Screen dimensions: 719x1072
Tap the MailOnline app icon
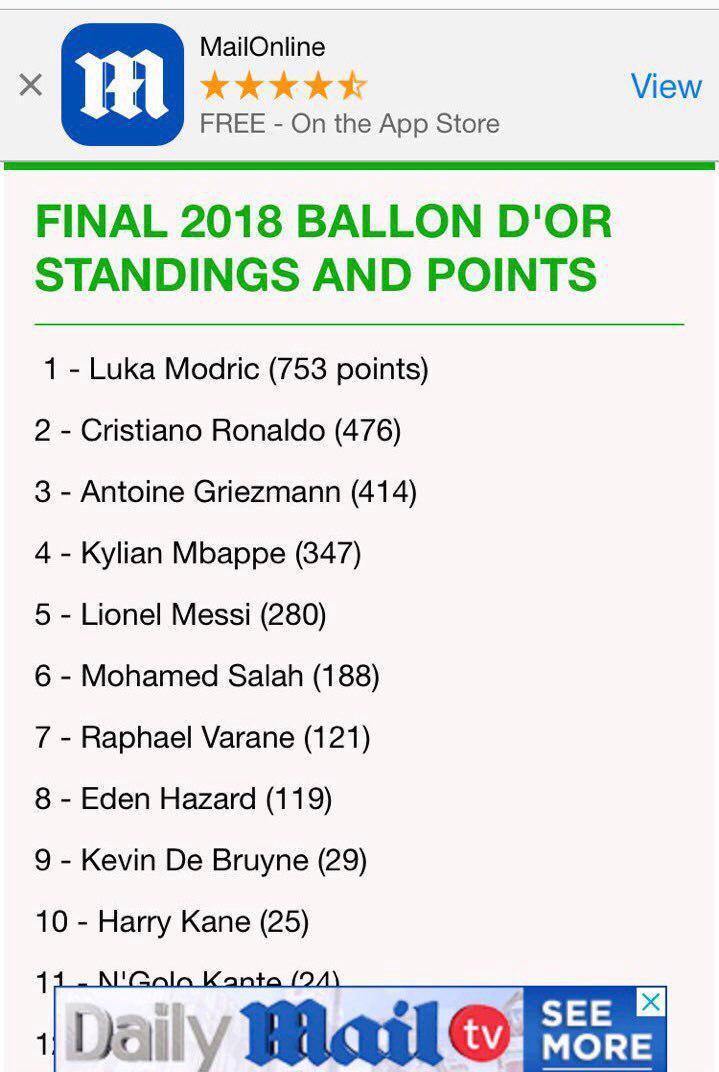[x=122, y=84]
